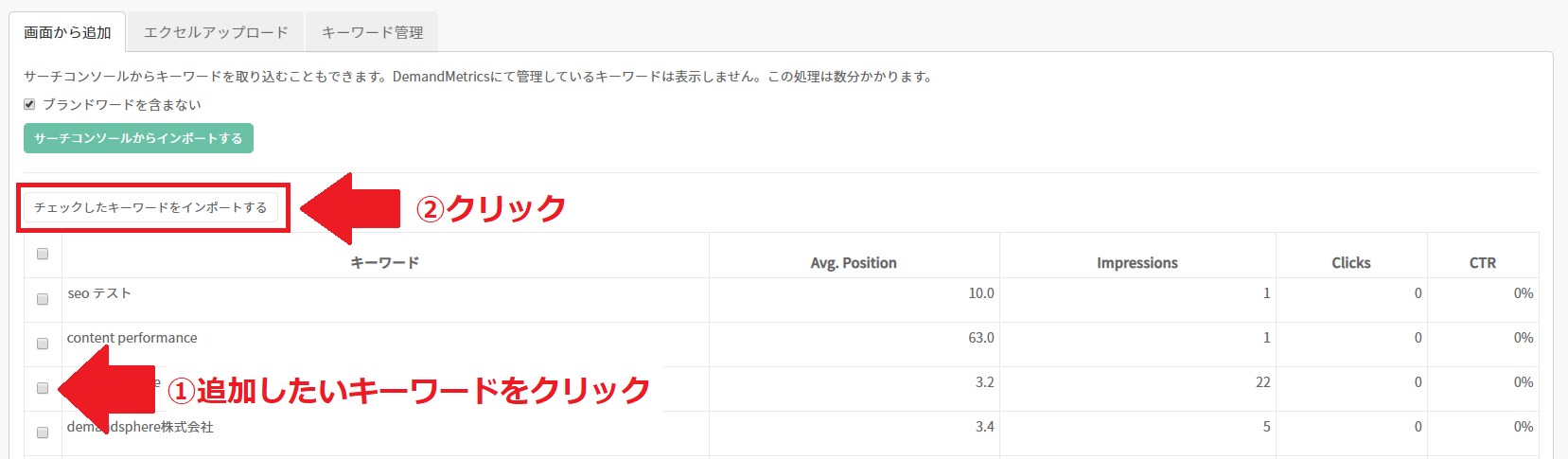Select the keyword text content performance
Viewport: 1568px width, 459px height.
[x=132, y=338]
